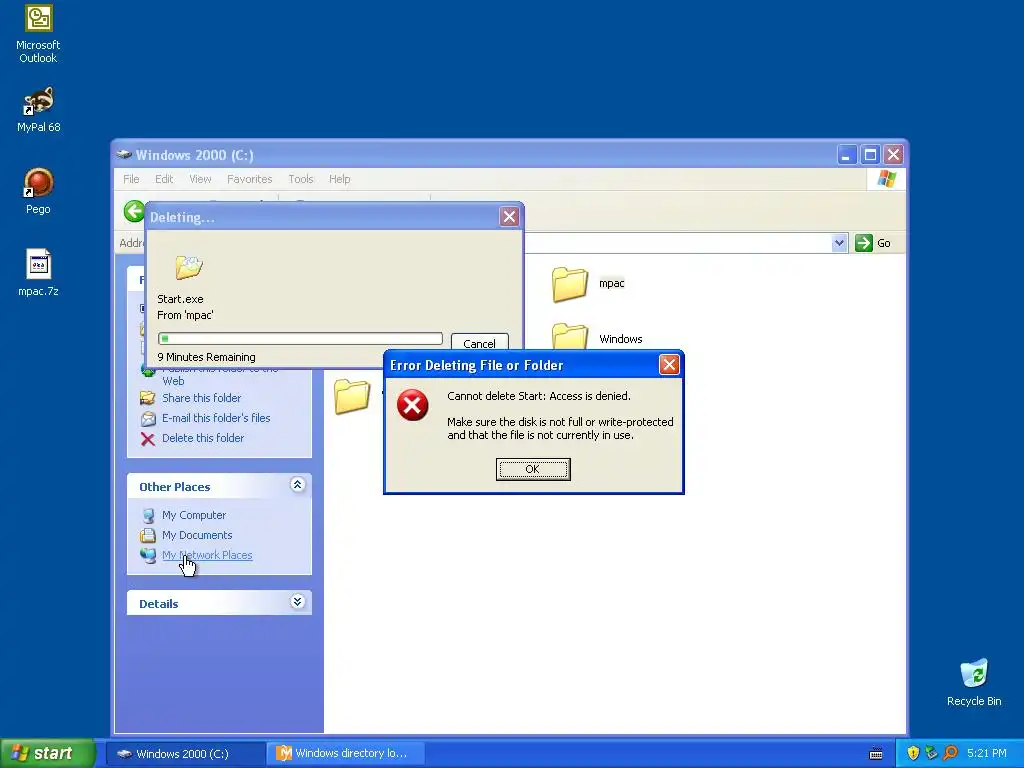Image resolution: width=1024 pixels, height=768 pixels.
Task: Click the red error icon in dialog
Action: 413,405
